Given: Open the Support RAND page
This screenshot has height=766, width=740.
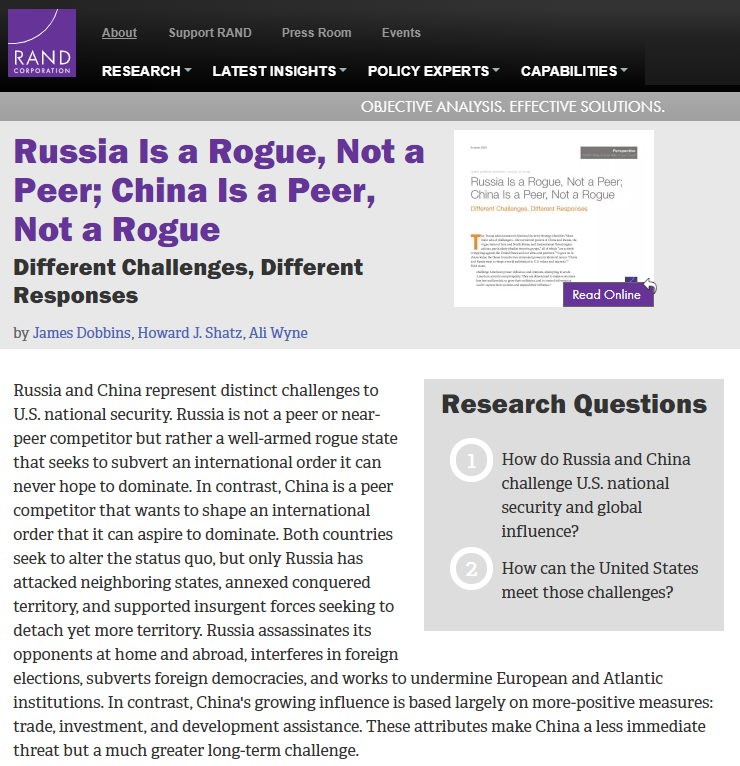Looking at the screenshot, I should 210,32.
